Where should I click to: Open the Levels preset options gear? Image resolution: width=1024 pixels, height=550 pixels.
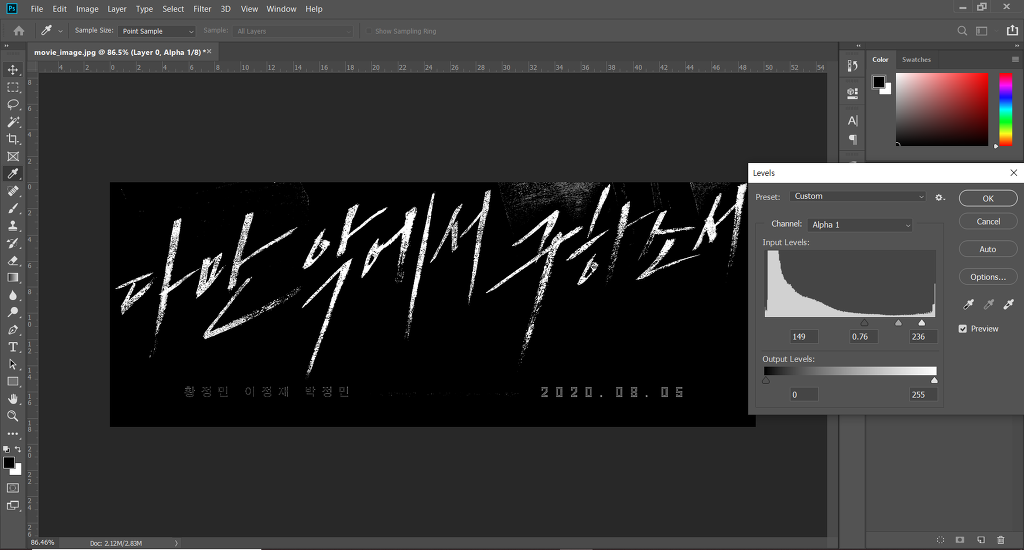(x=940, y=197)
